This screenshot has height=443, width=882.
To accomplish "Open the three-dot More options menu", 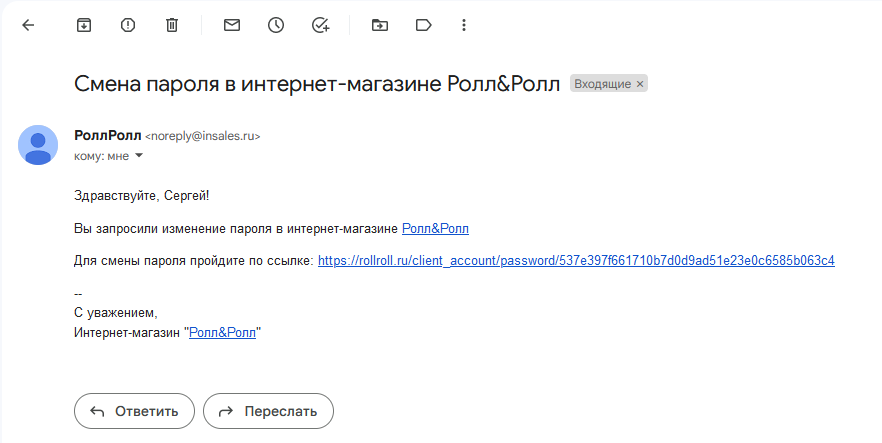I will click(463, 26).
